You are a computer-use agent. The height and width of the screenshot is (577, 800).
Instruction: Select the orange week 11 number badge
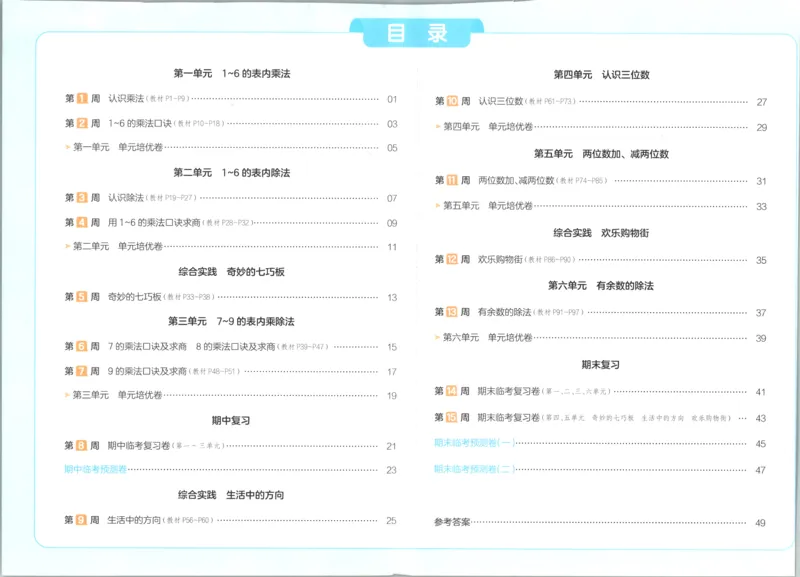(x=452, y=180)
